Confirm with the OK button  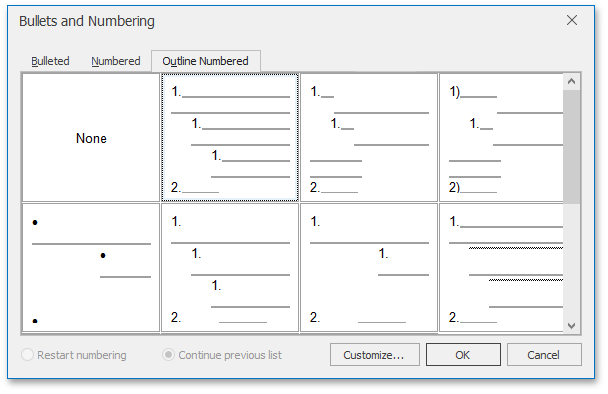point(463,354)
